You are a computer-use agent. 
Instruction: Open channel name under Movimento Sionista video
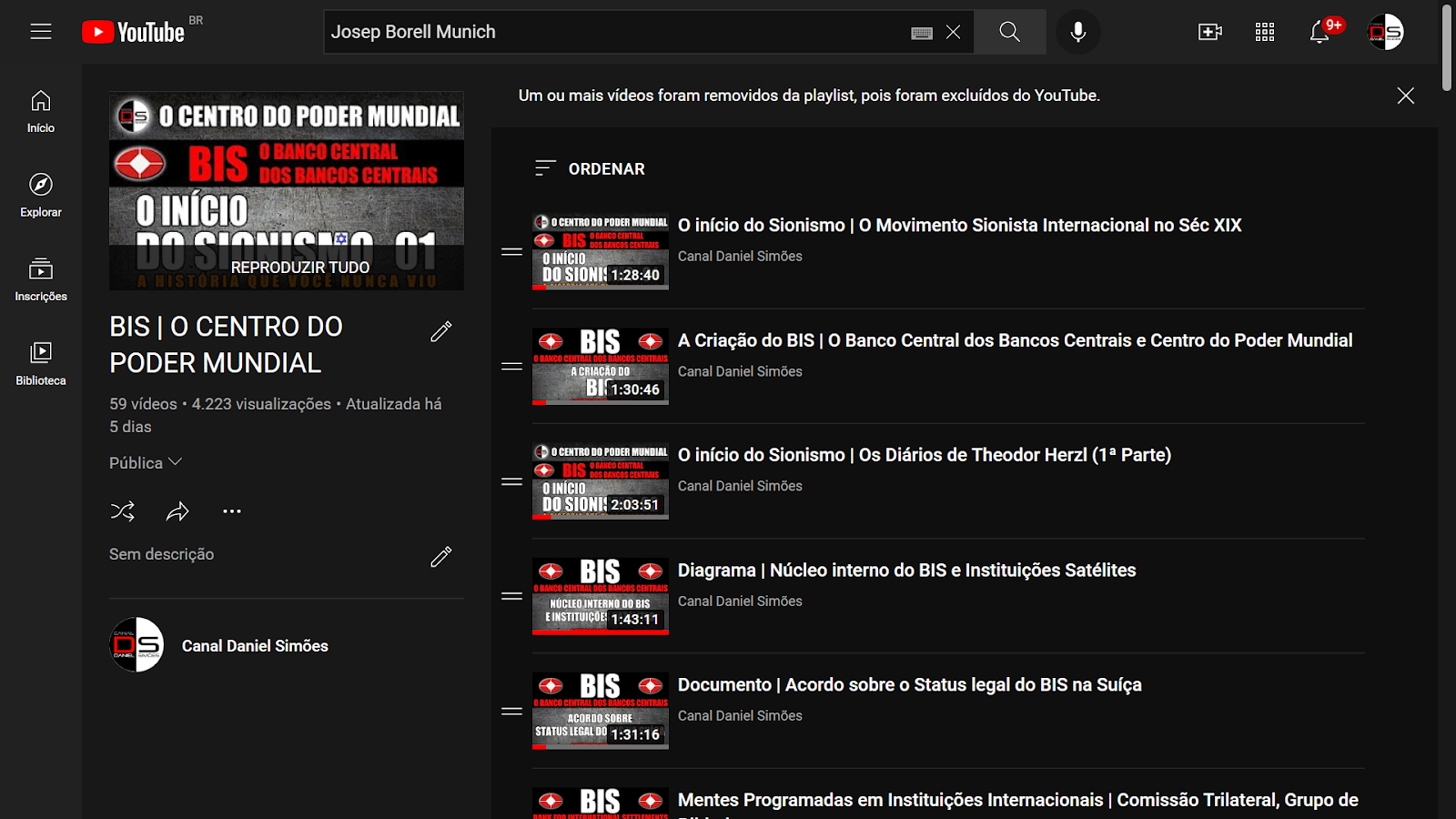tap(740, 256)
